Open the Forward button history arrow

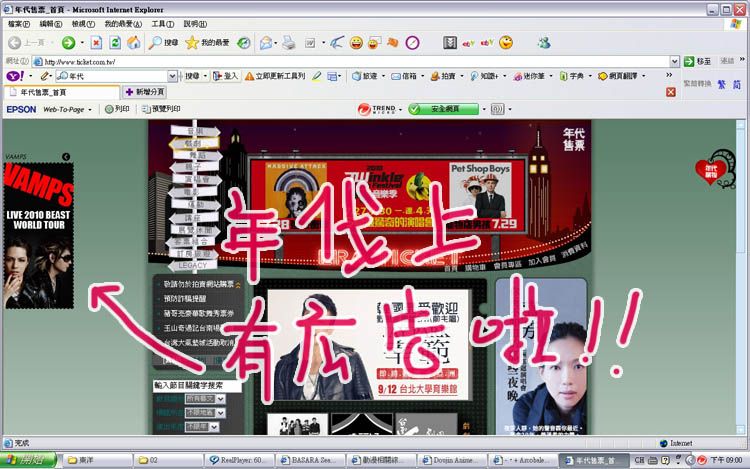point(82,43)
